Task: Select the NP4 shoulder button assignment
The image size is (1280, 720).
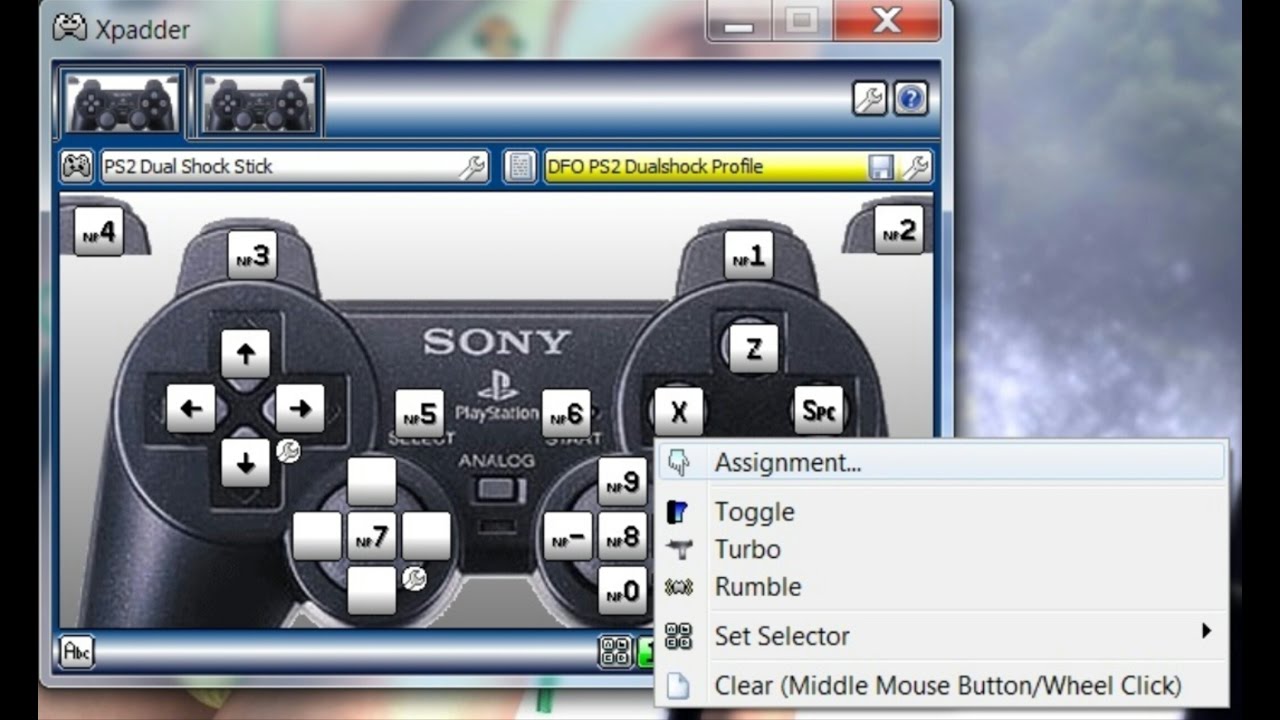Action: pyautogui.click(x=98, y=232)
